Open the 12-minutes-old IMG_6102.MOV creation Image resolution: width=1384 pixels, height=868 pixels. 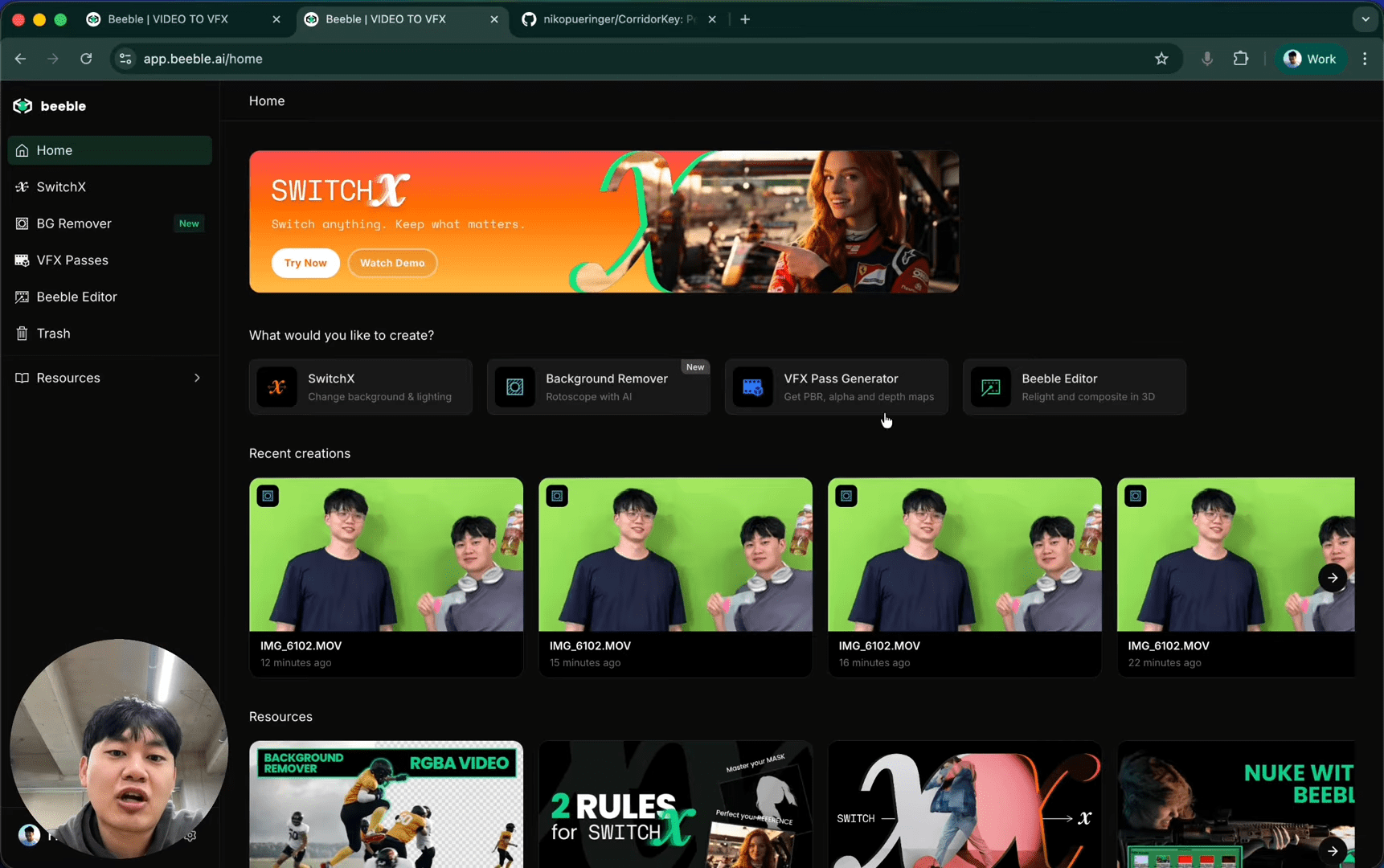pos(386,577)
